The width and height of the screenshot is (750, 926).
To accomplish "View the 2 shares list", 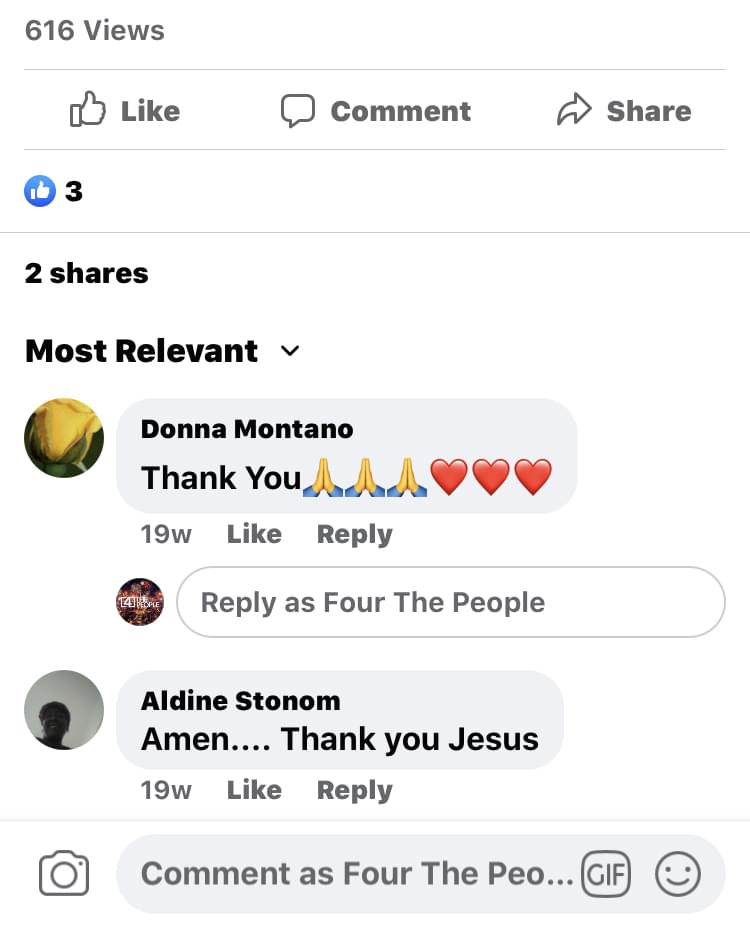I will point(87,273).
